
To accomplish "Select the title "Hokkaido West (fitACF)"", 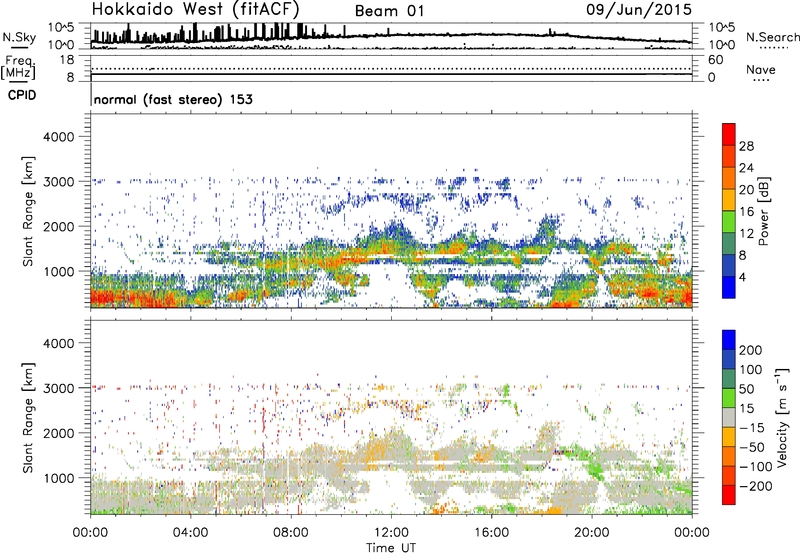I will (195, 9).
